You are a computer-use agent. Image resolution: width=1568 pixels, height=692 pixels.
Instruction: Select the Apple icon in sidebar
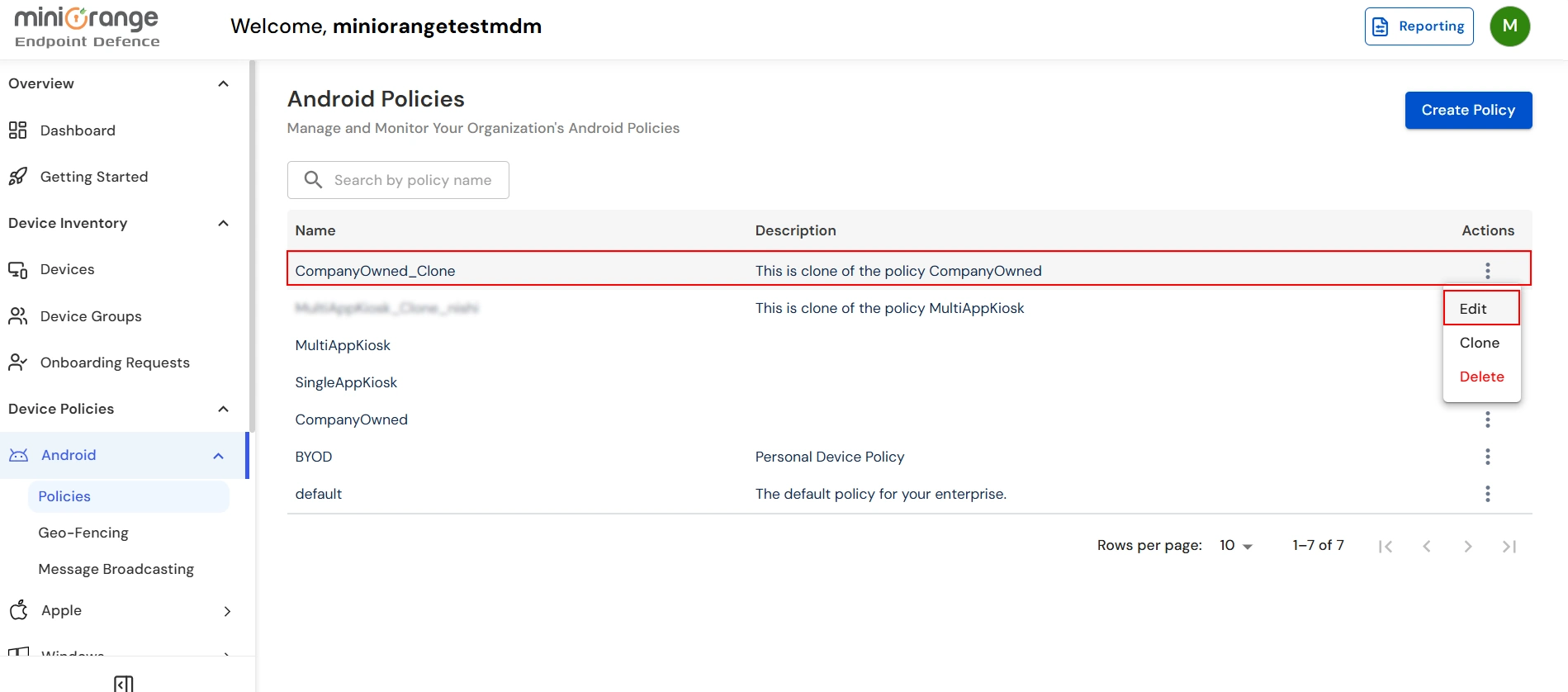pos(18,610)
